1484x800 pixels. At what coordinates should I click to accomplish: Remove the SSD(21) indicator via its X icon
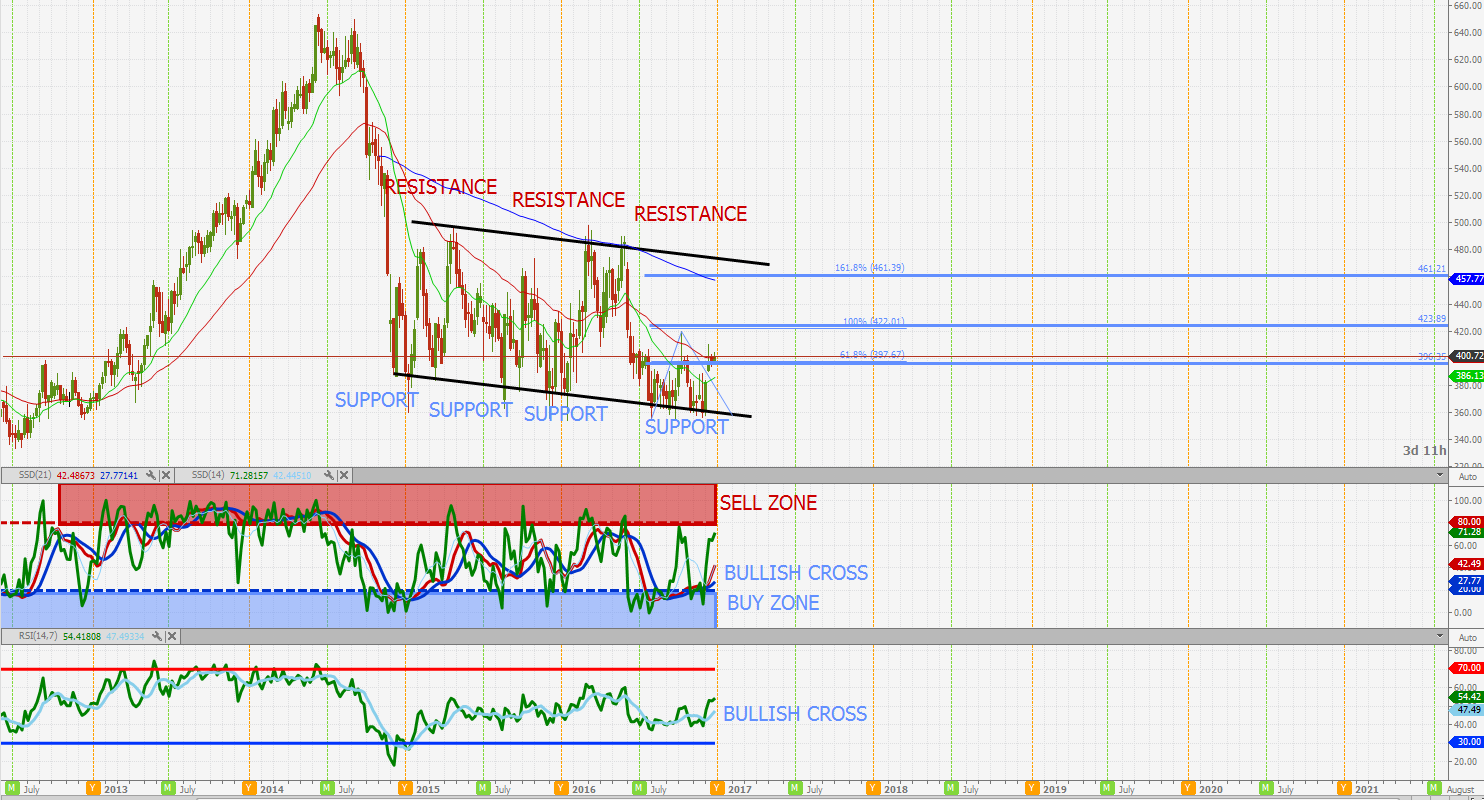167,476
